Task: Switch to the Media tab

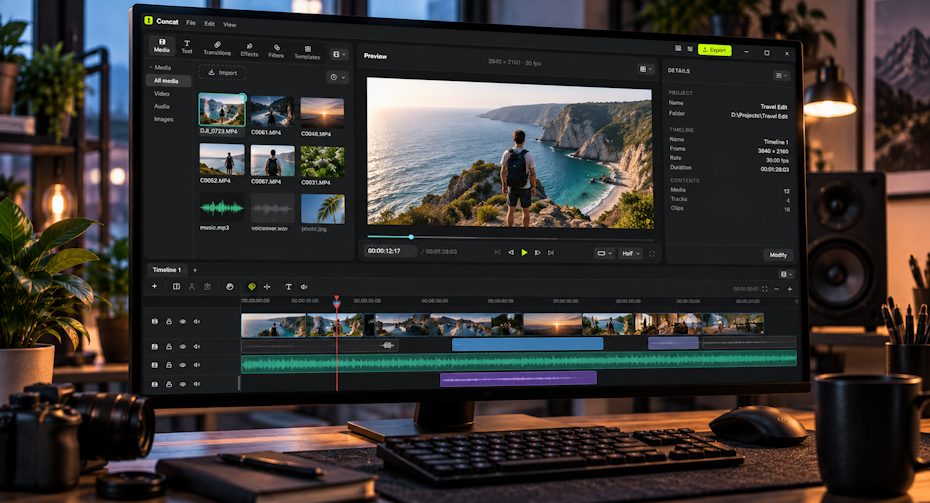Action: (161, 46)
